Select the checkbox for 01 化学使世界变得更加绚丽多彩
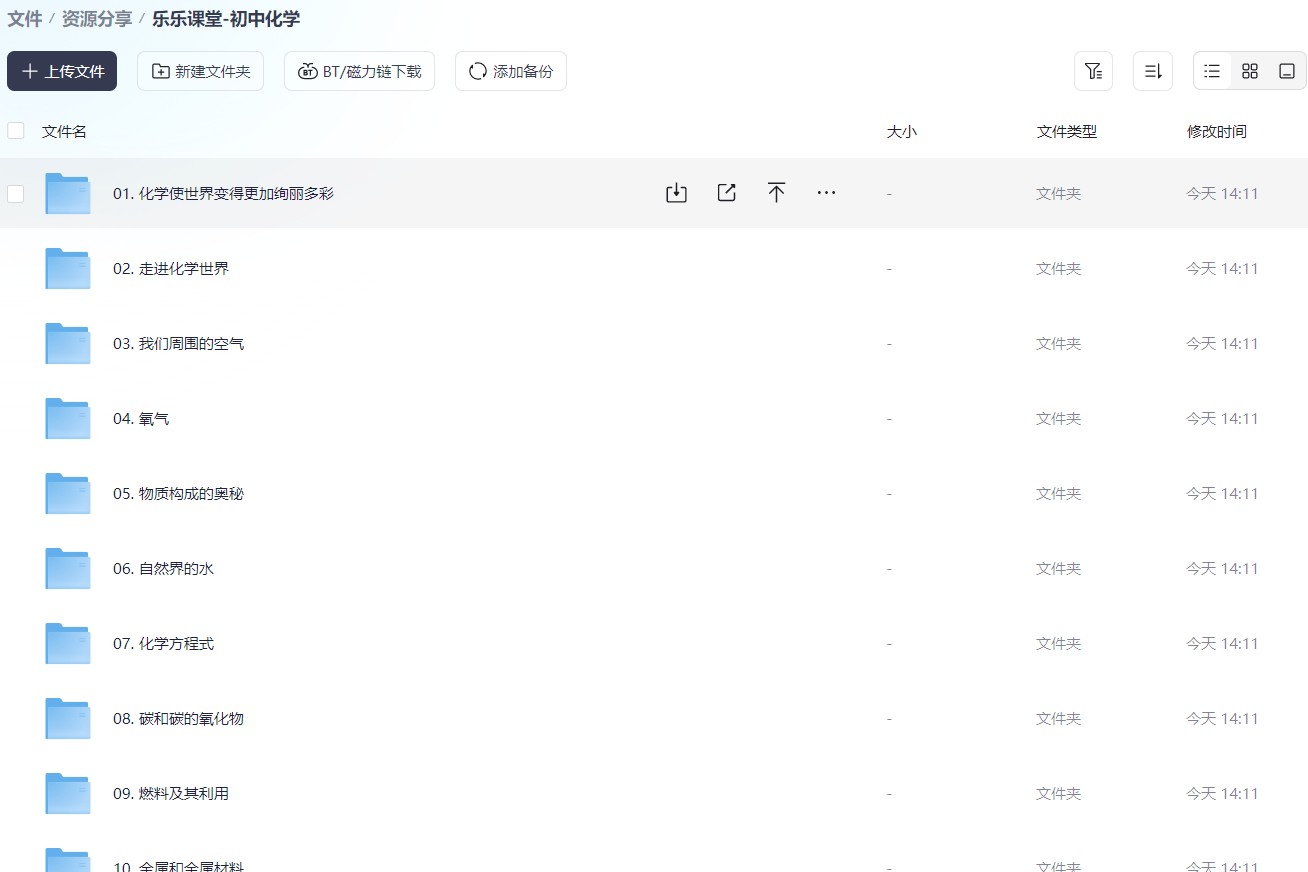Screen dimensions: 1308x872 15,193
